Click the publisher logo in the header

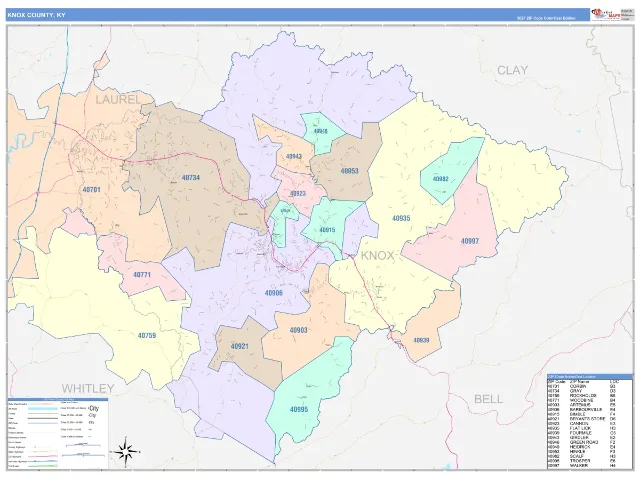point(606,14)
